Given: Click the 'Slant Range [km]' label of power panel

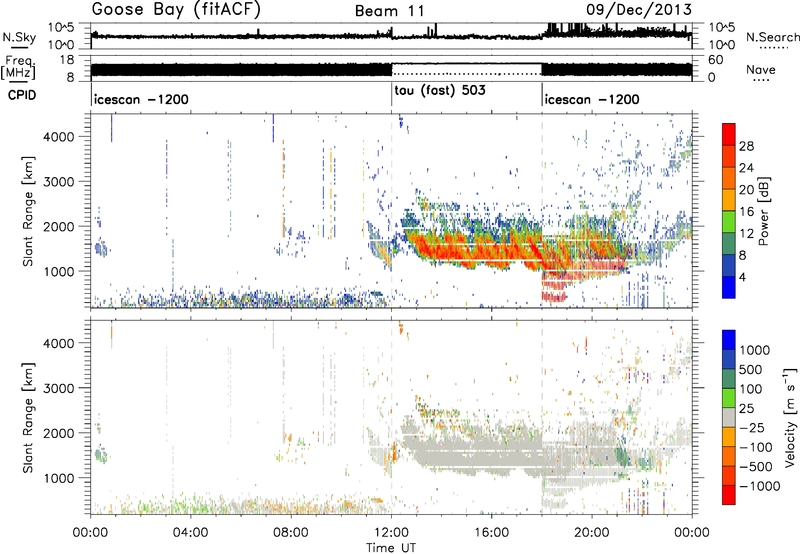Looking at the screenshot, I should tap(28, 211).
